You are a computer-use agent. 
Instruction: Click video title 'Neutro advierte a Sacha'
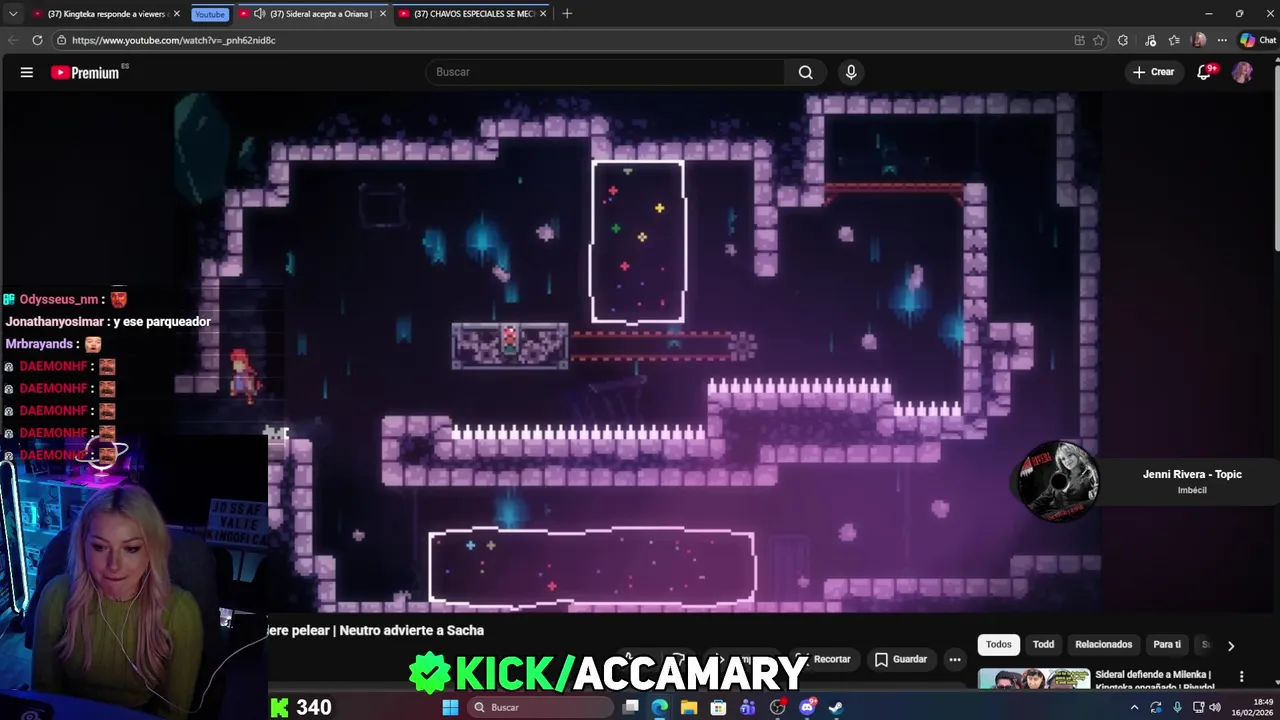411,630
